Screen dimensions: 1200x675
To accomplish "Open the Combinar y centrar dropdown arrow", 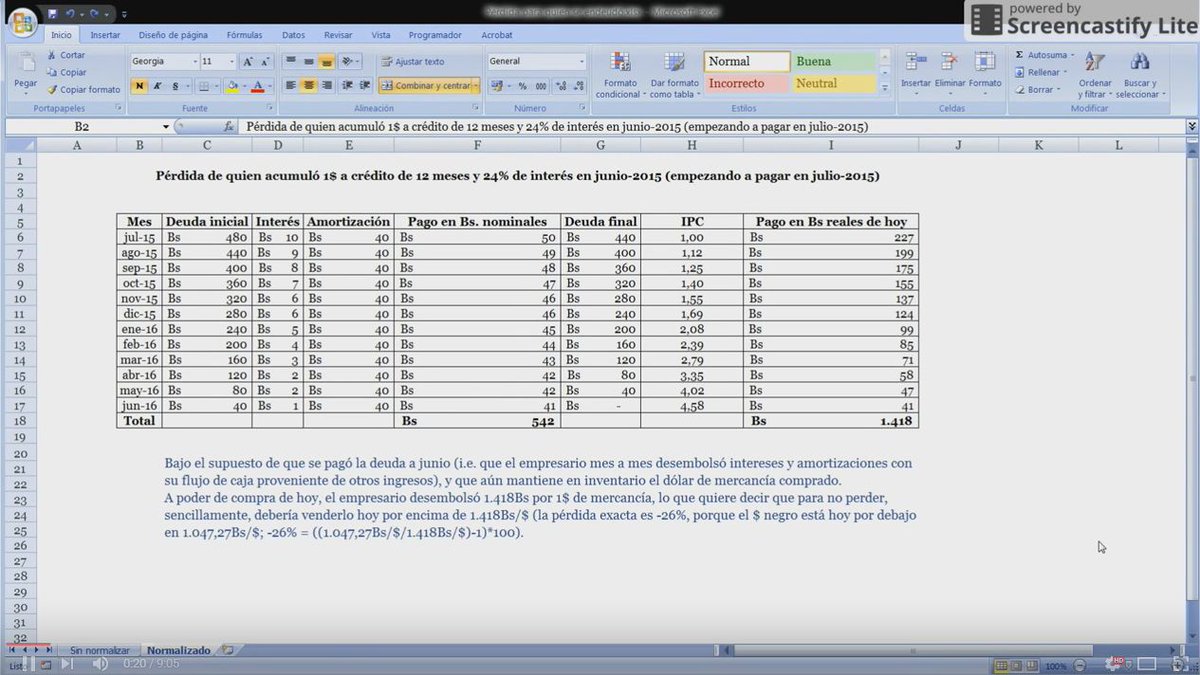I will click(476, 86).
